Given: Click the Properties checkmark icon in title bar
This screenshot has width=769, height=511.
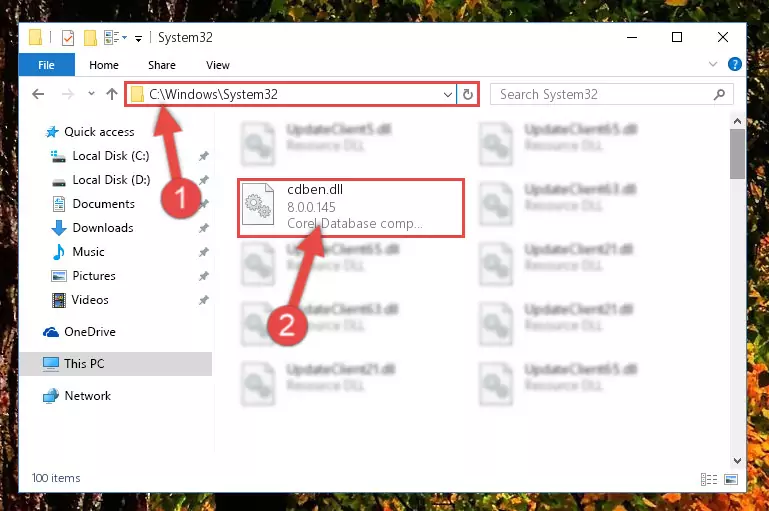Looking at the screenshot, I should (x=68, y=38).
